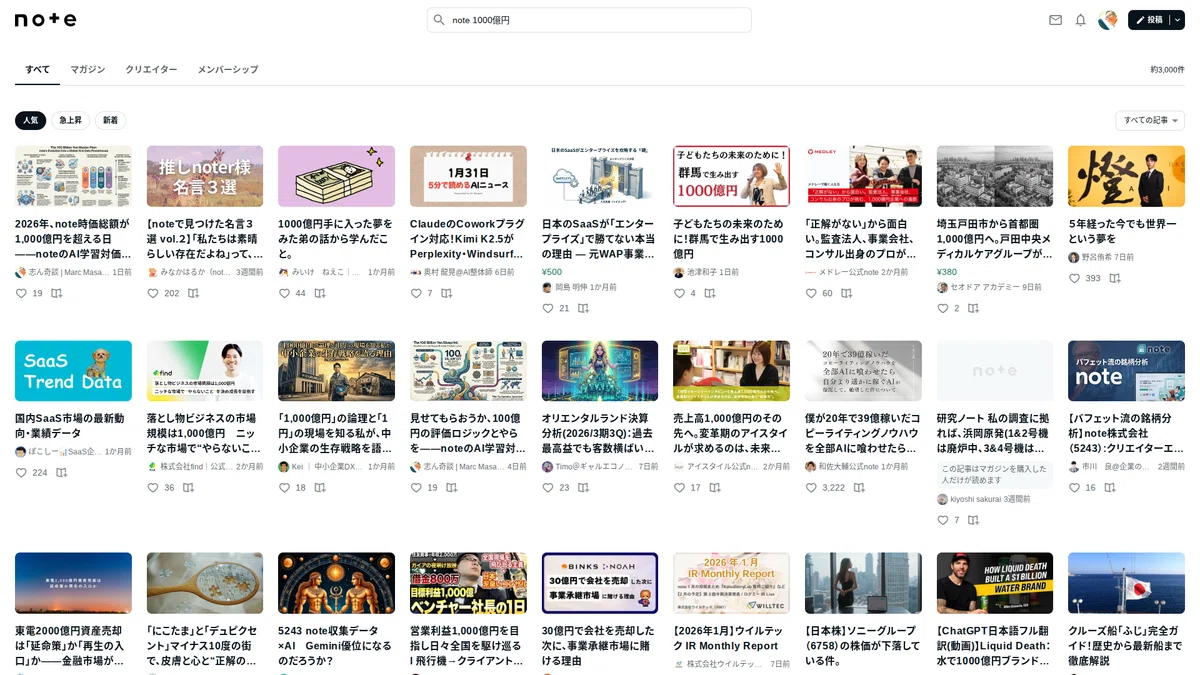The width and height of the screenshot is (1200, 675).
Task: Click the ¥380 price label
Action: tap(947, 272)
